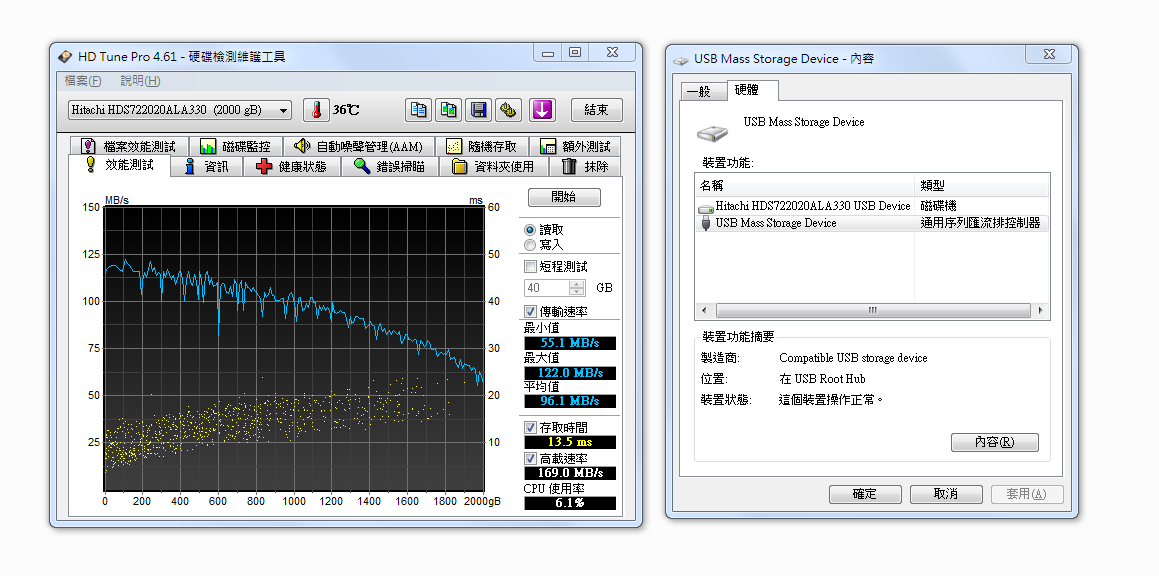Minimize the HD Tune Pro window

click(548, 52)
